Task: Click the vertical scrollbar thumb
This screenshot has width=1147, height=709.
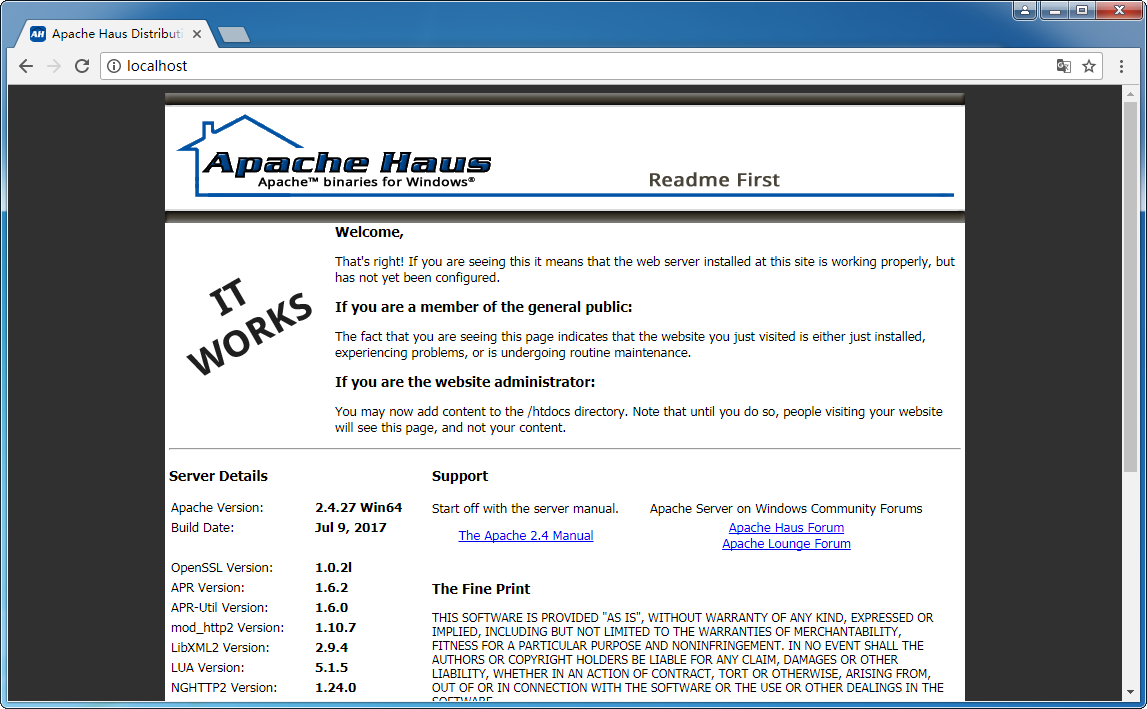Action: tap(1131, 287)
